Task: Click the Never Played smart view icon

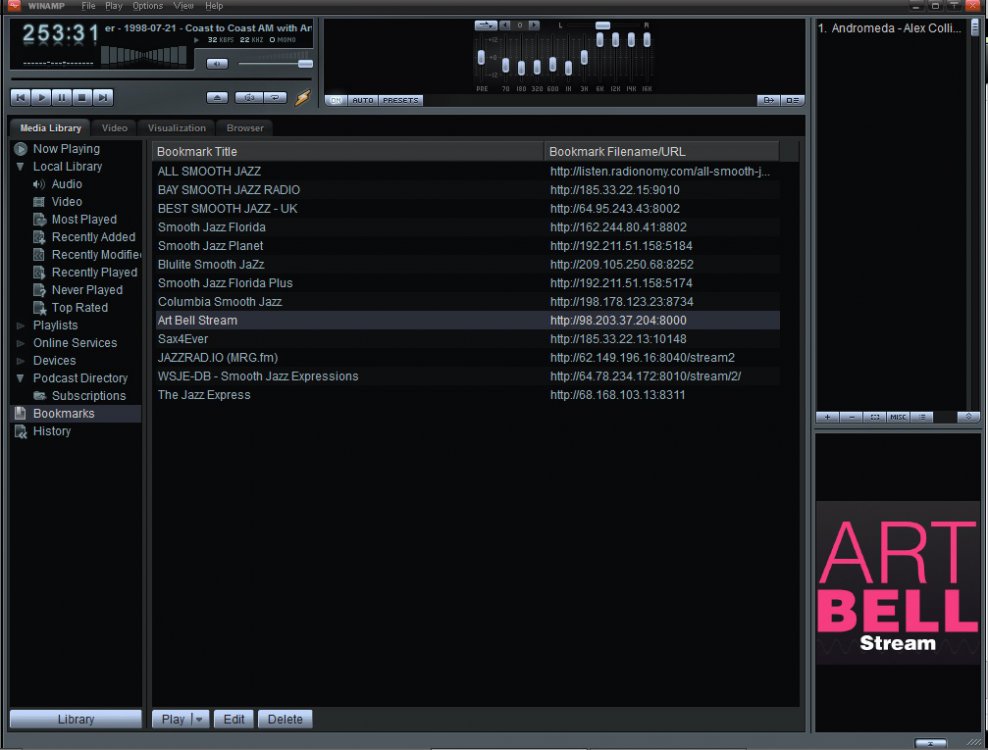Action: coord(39,290)
